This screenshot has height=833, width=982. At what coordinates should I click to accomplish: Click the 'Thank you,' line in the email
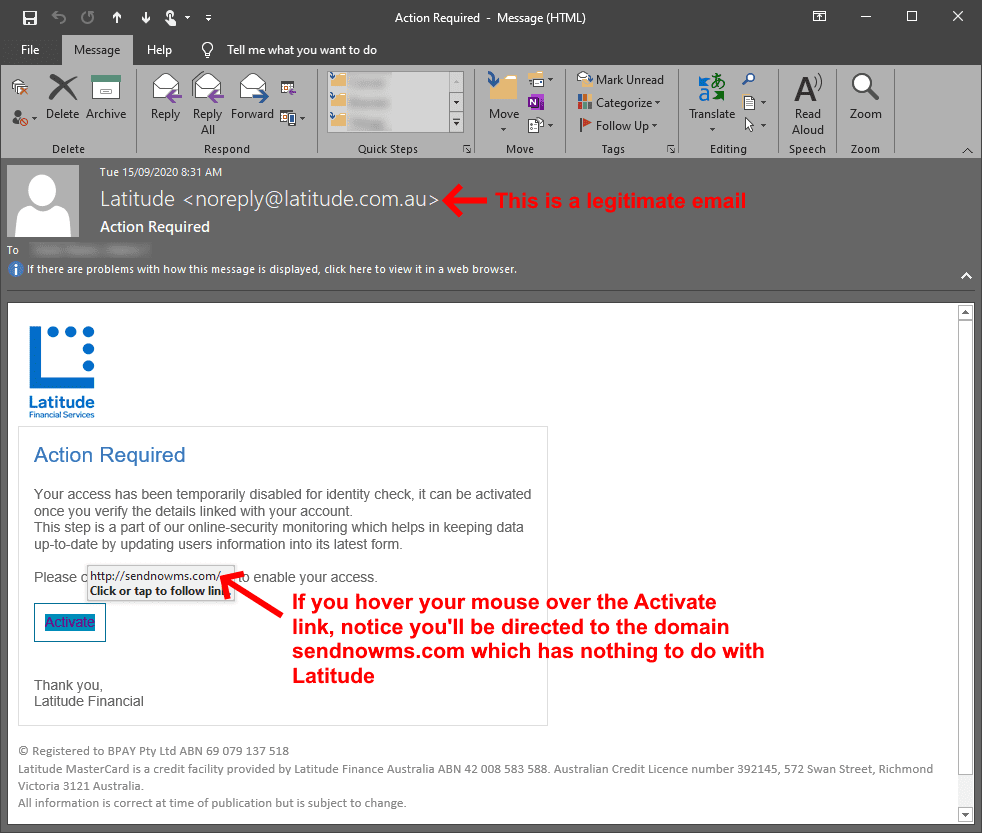click(x=68, y=685)
